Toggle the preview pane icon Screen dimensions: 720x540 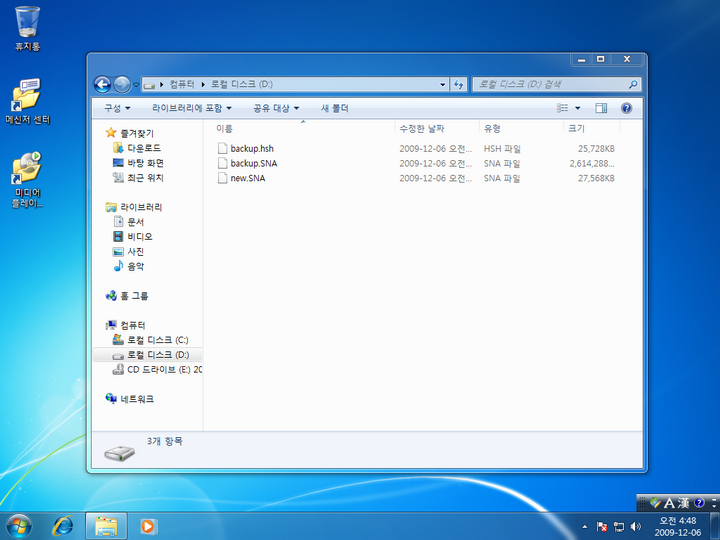pyautogui.click(x=601, y=108)
